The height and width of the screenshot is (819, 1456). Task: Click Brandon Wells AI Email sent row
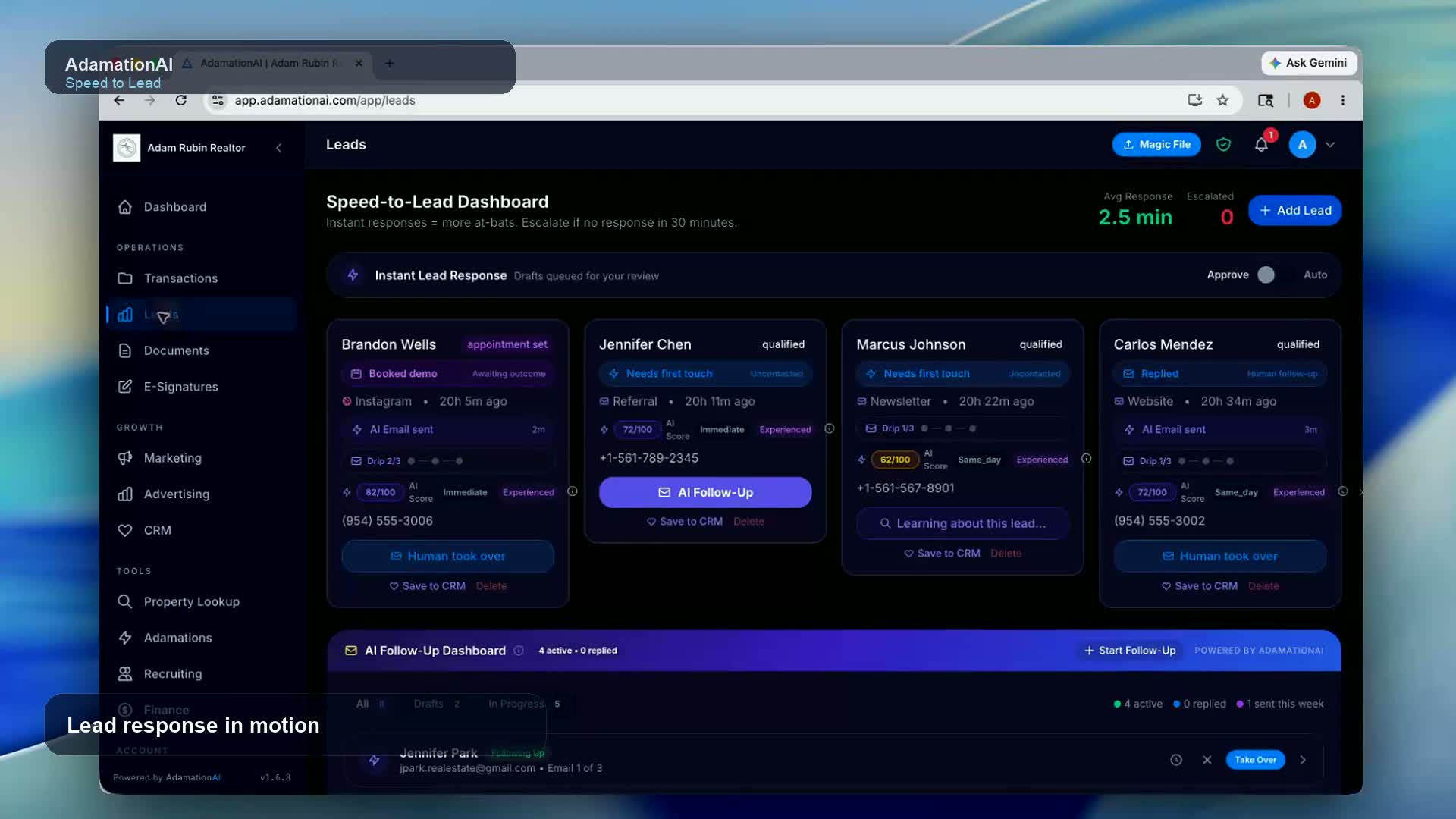(447, 429)
